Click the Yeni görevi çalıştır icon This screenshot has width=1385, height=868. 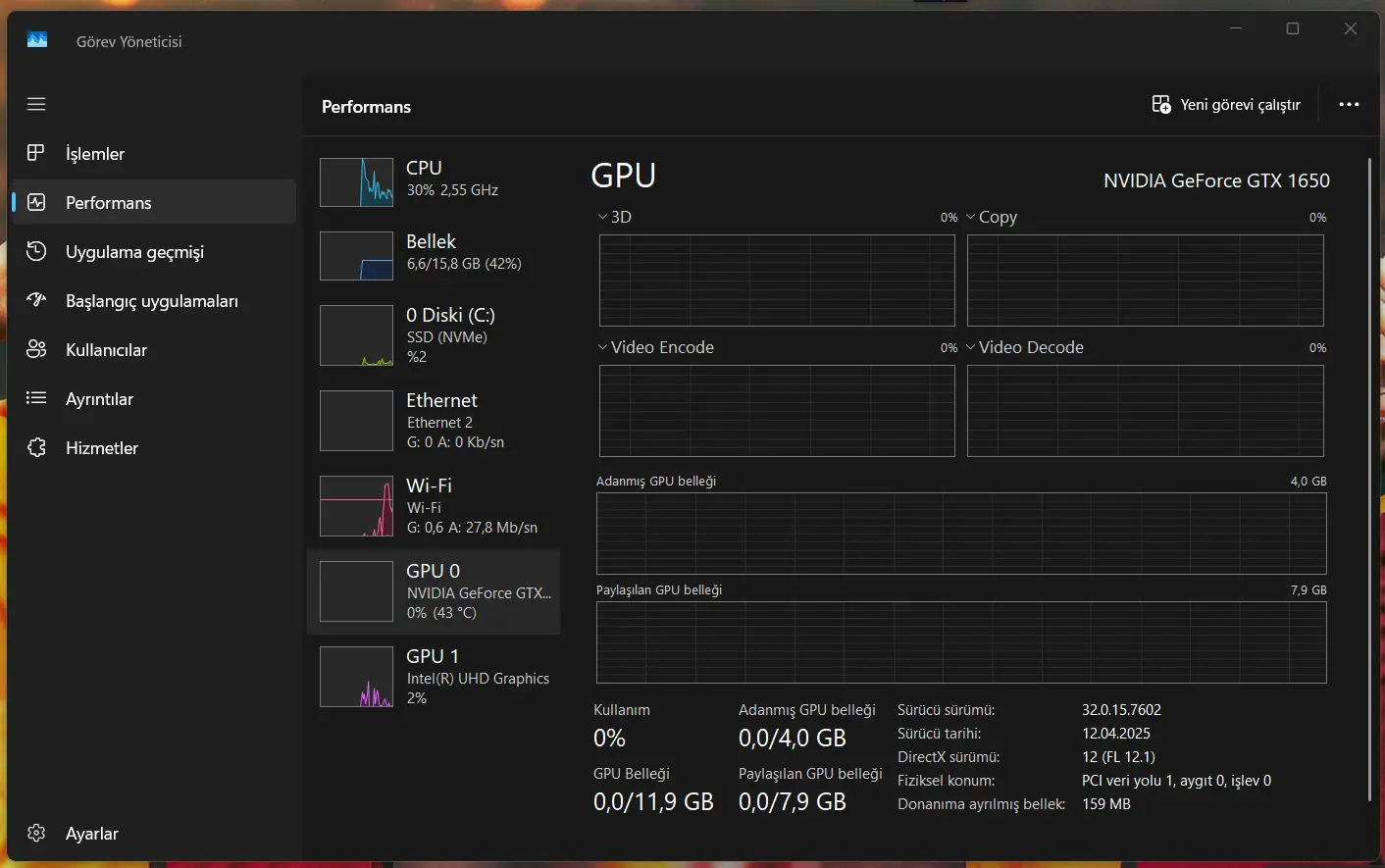[x=1161, y=105]
